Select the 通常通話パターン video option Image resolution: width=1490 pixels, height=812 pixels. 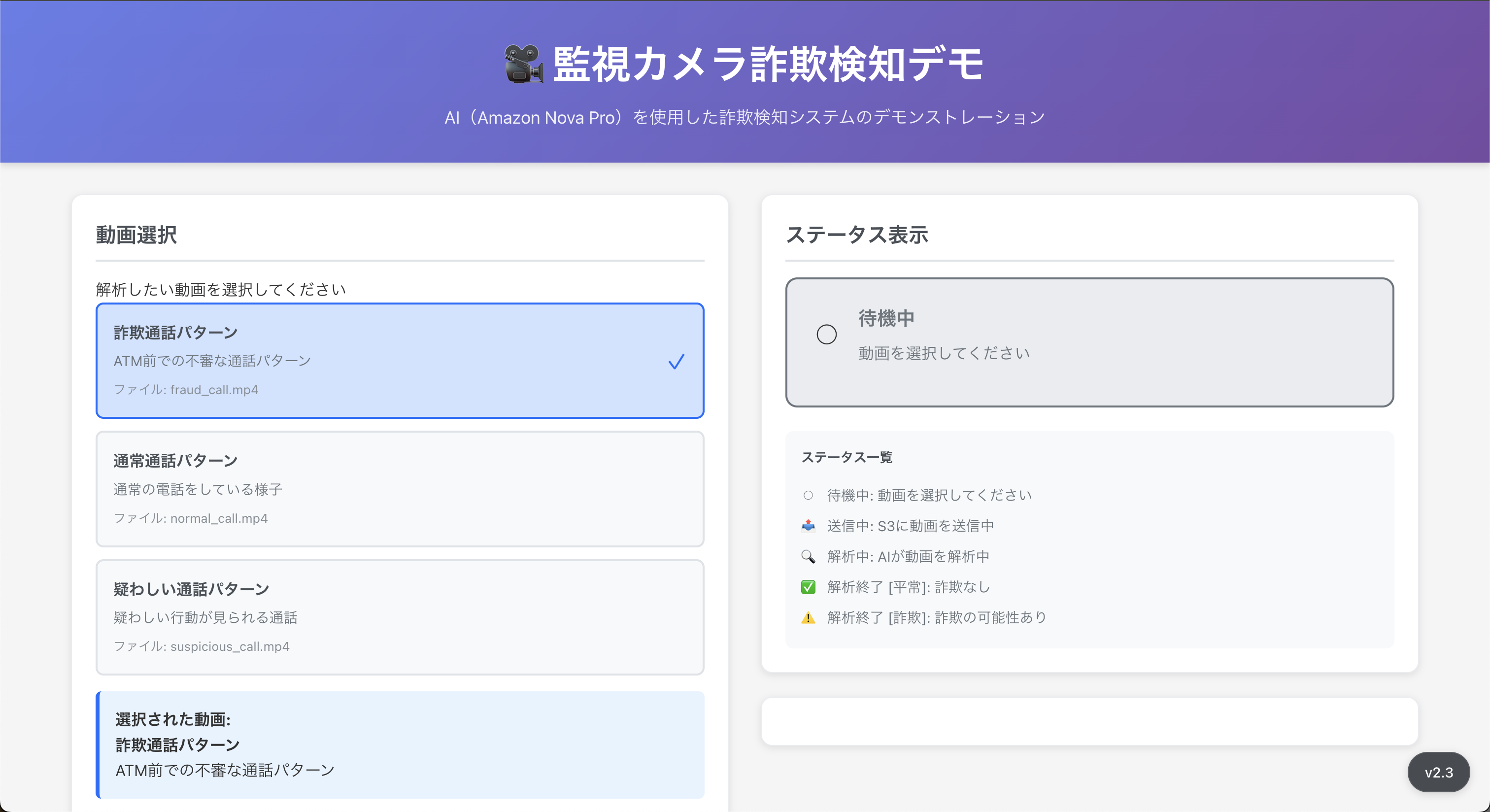pos(399,489)
